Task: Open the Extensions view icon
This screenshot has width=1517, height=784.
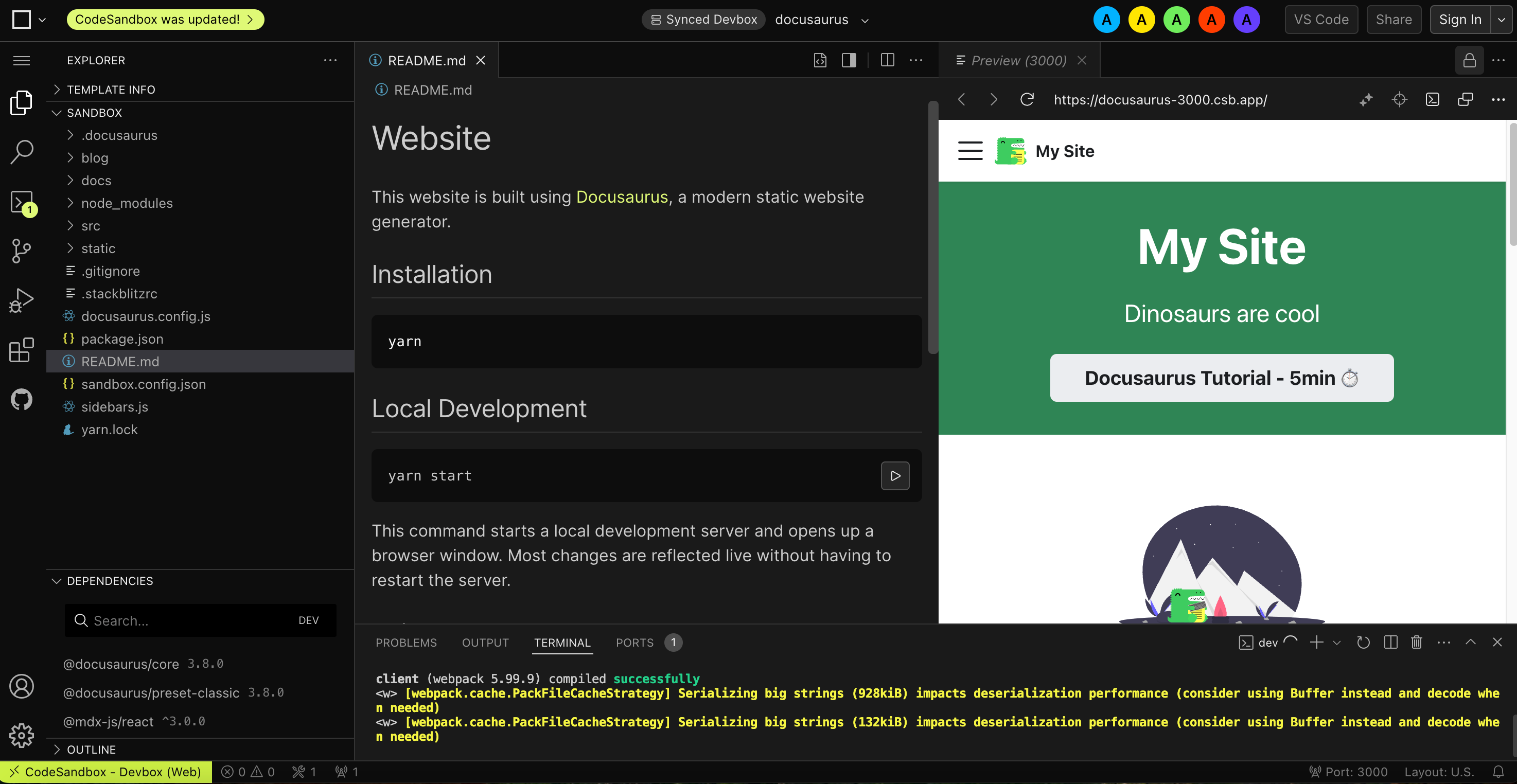Action: (22, 350)
